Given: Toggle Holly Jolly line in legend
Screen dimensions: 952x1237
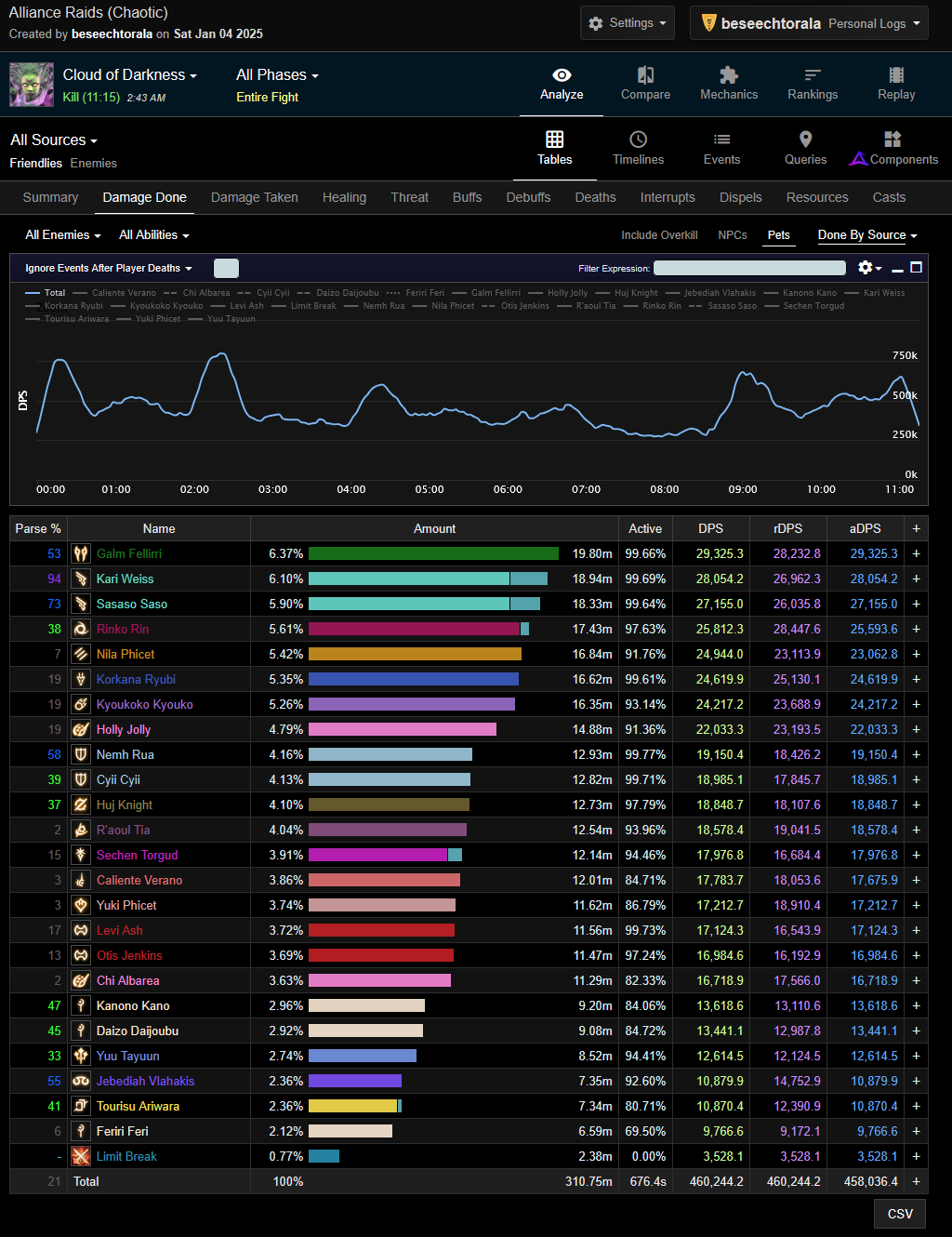Looking at the screenshot, I should point(558,293).
